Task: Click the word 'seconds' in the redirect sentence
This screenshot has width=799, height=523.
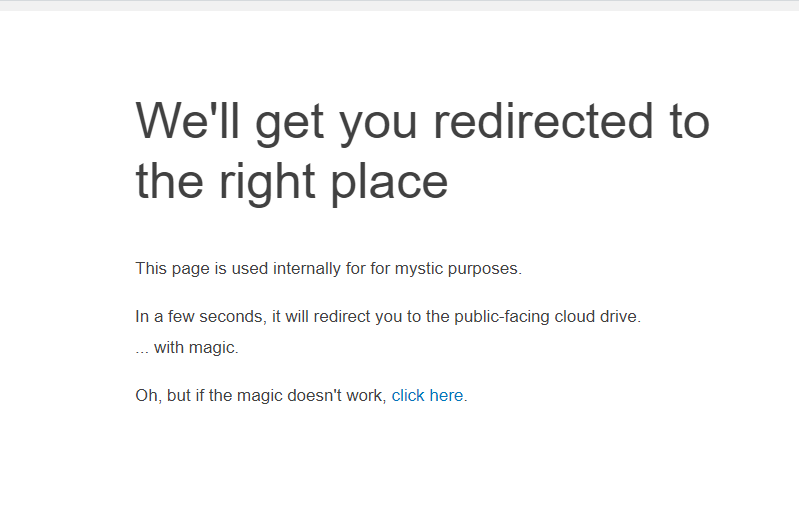Action: [231, 317]
